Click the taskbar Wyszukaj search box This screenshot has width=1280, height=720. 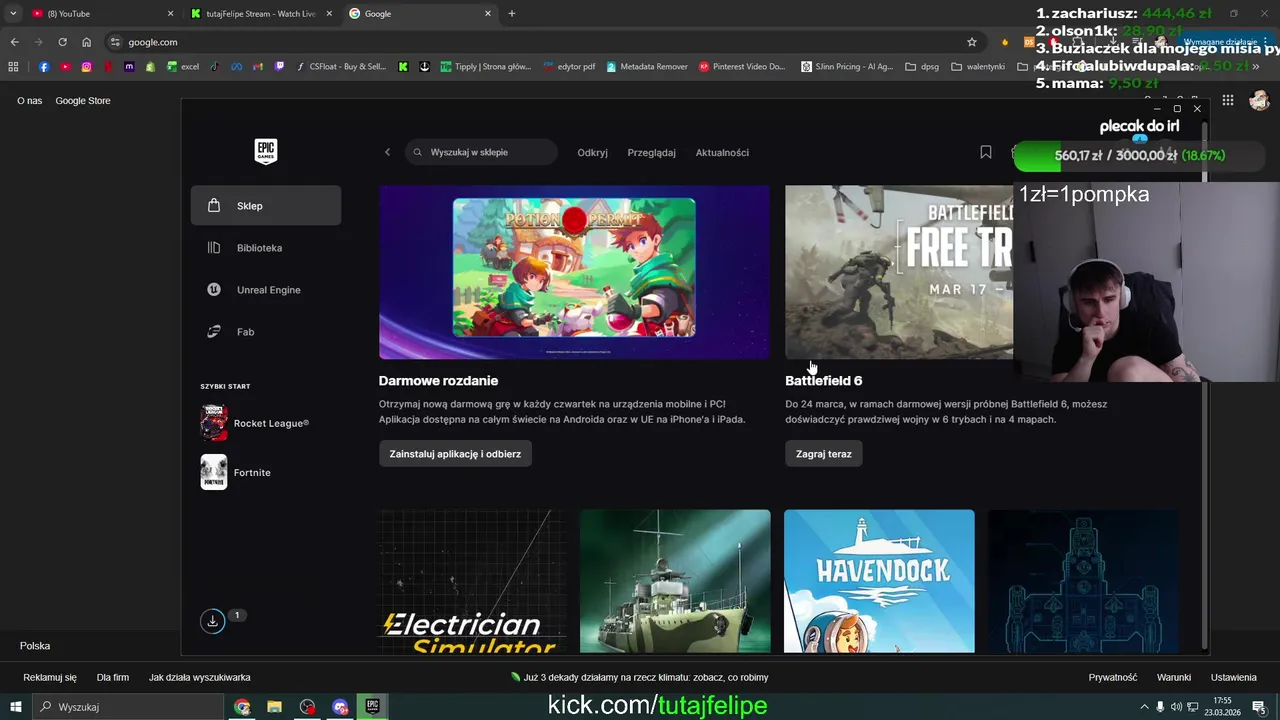(128, 707)
